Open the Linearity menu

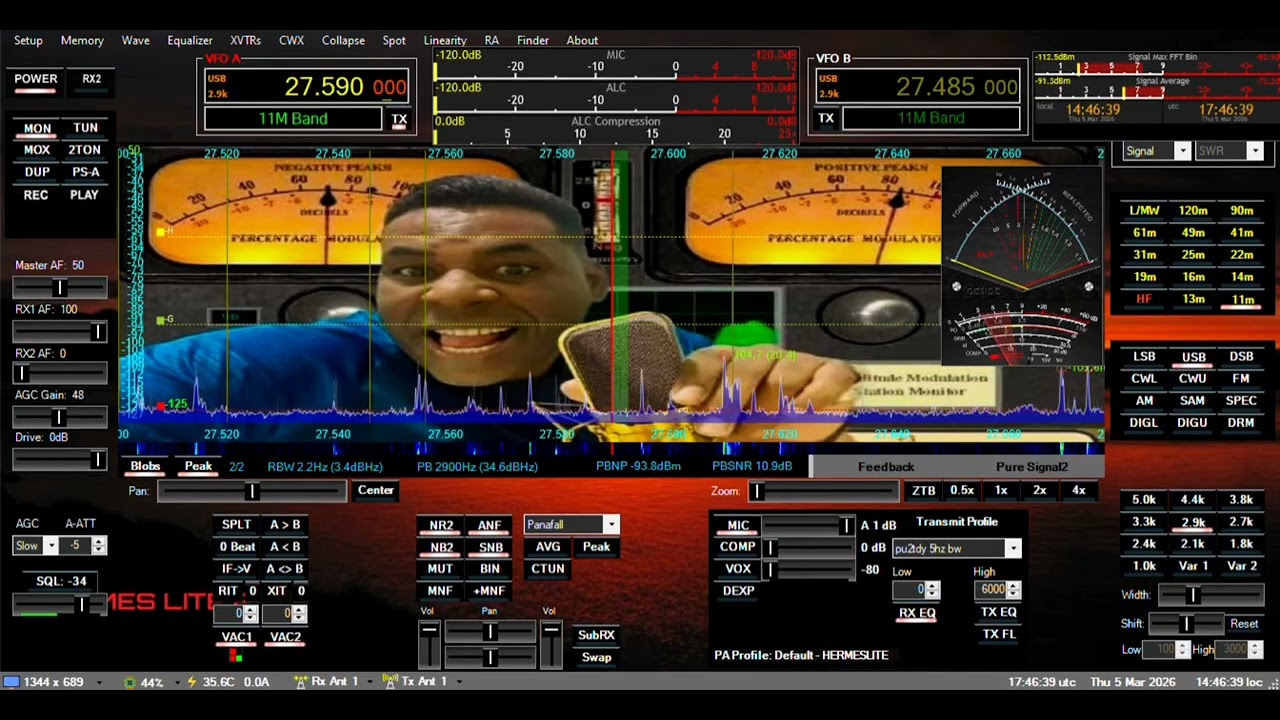445,41
